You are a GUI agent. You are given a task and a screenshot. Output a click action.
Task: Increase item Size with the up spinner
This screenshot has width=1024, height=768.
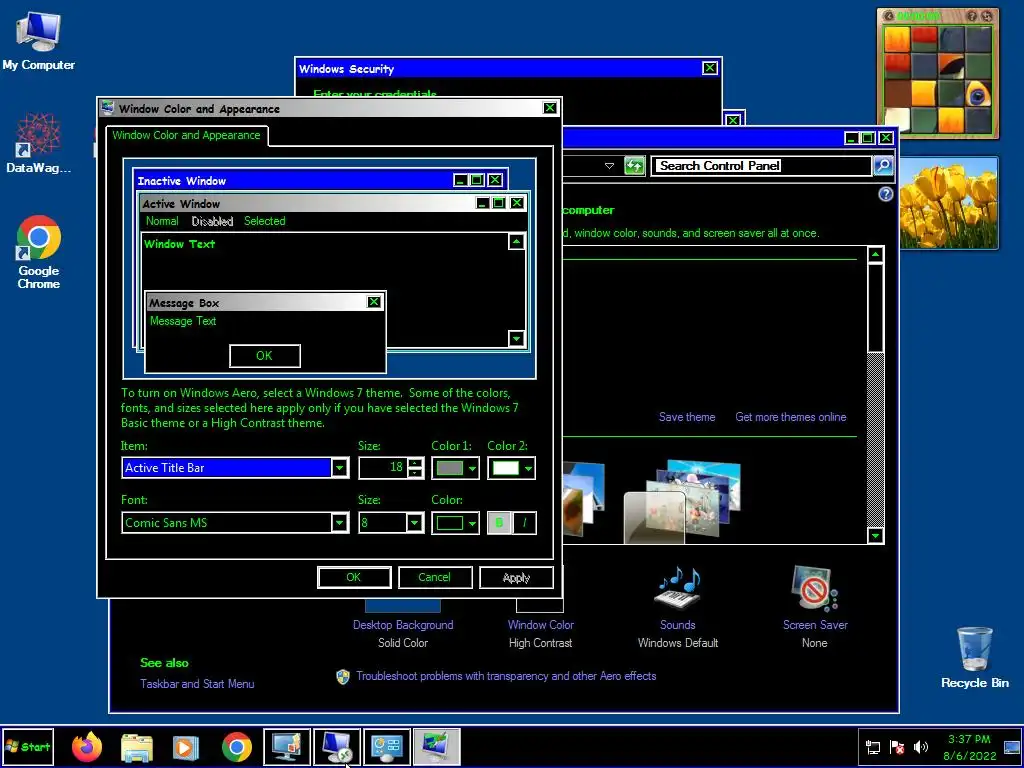click(415, 463)
